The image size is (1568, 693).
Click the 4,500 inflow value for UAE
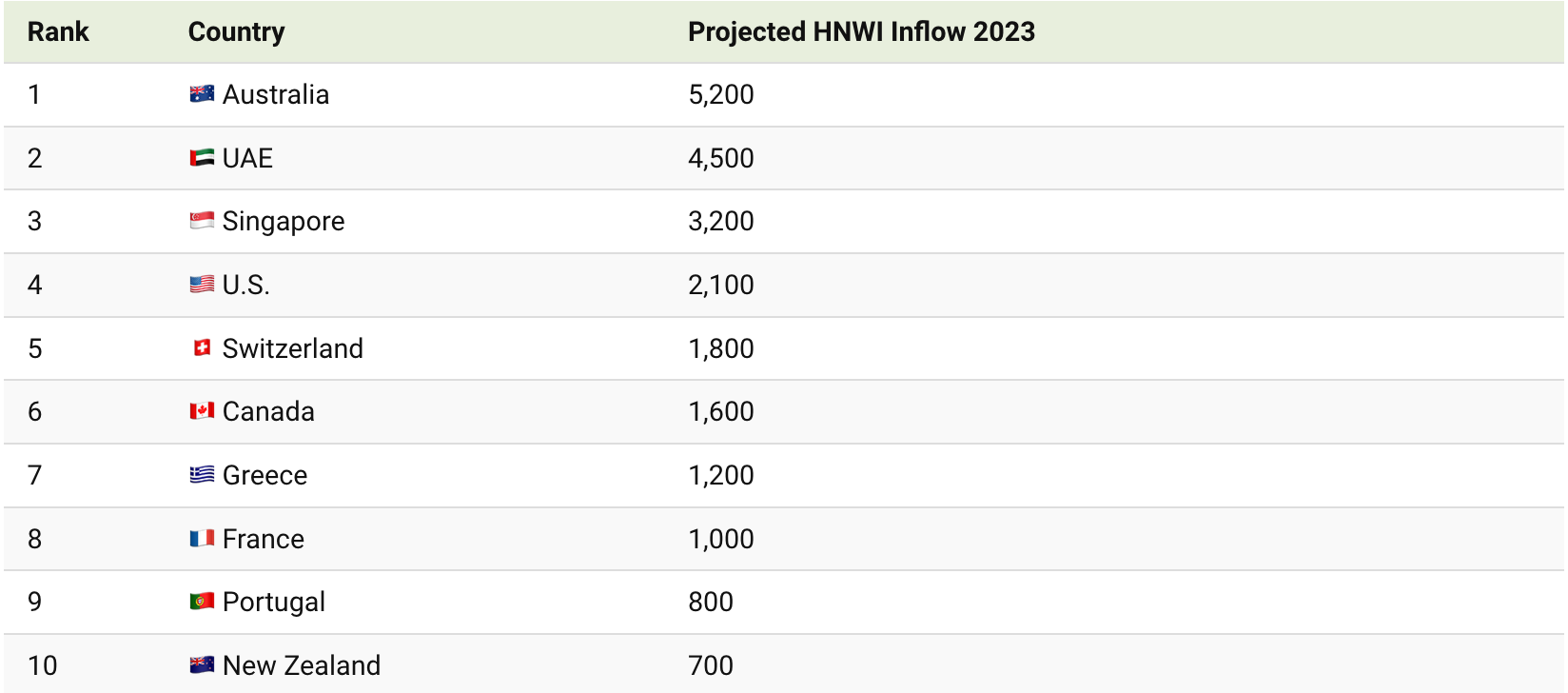(x=720, y=158)
